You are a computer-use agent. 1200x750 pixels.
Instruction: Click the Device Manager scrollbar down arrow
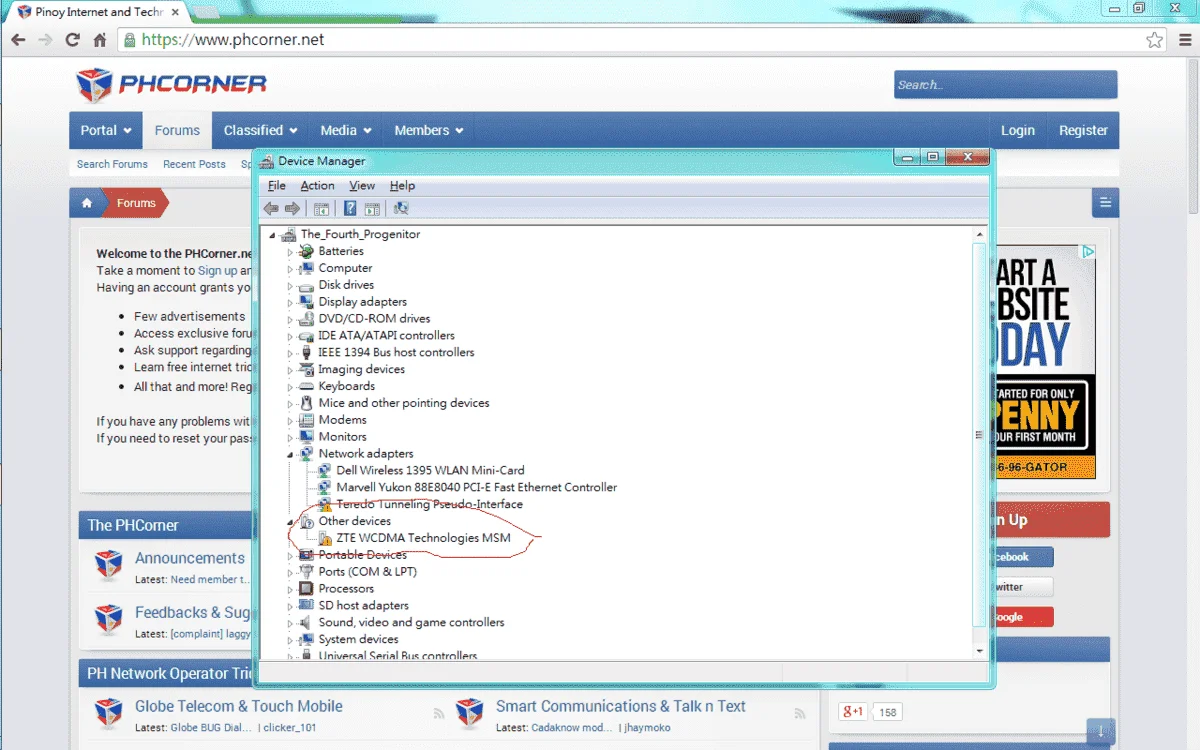coord(979,650)
